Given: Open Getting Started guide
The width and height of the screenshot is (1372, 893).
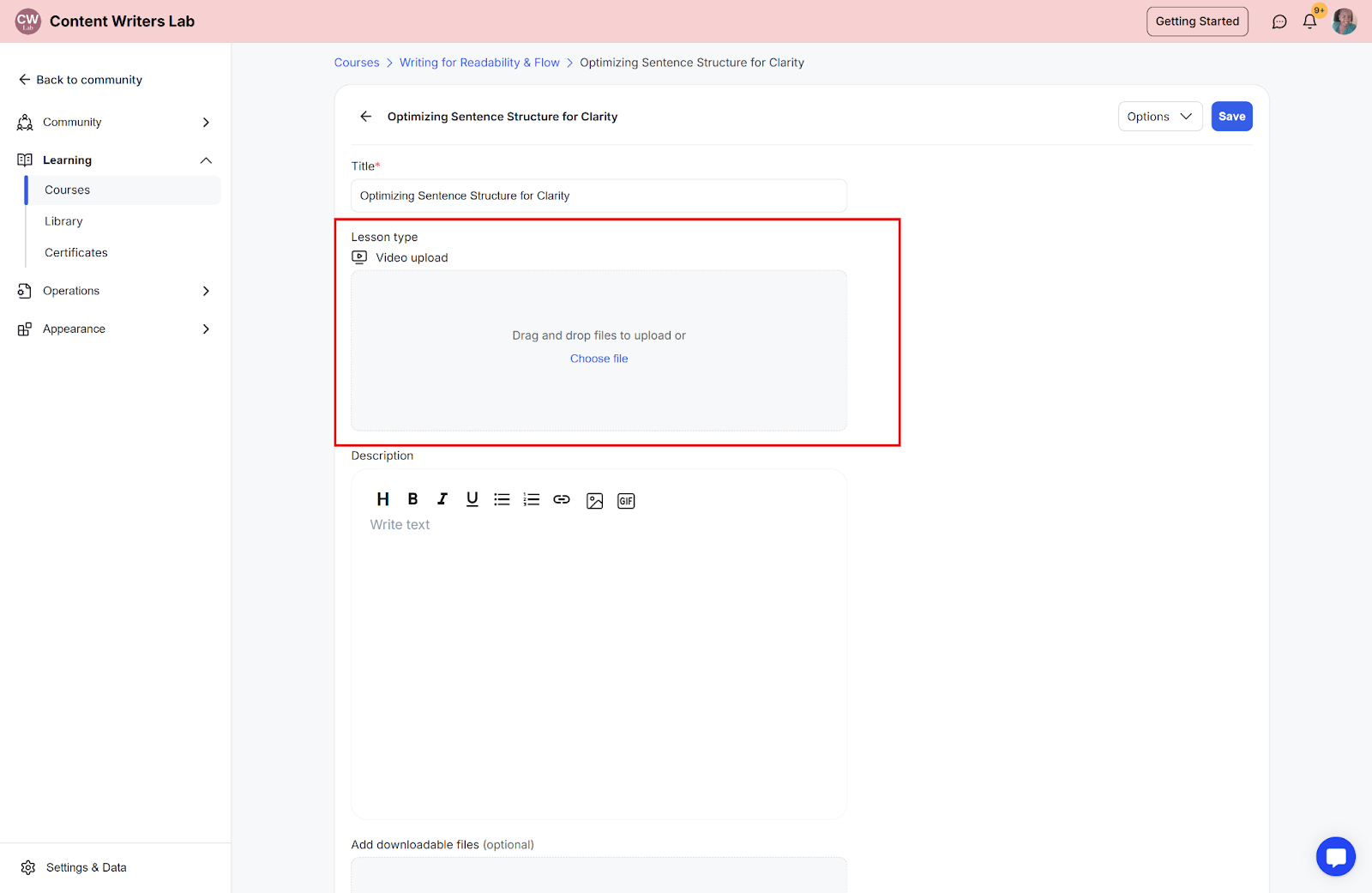Looking at the screenshot, I should coord(1197,21).
